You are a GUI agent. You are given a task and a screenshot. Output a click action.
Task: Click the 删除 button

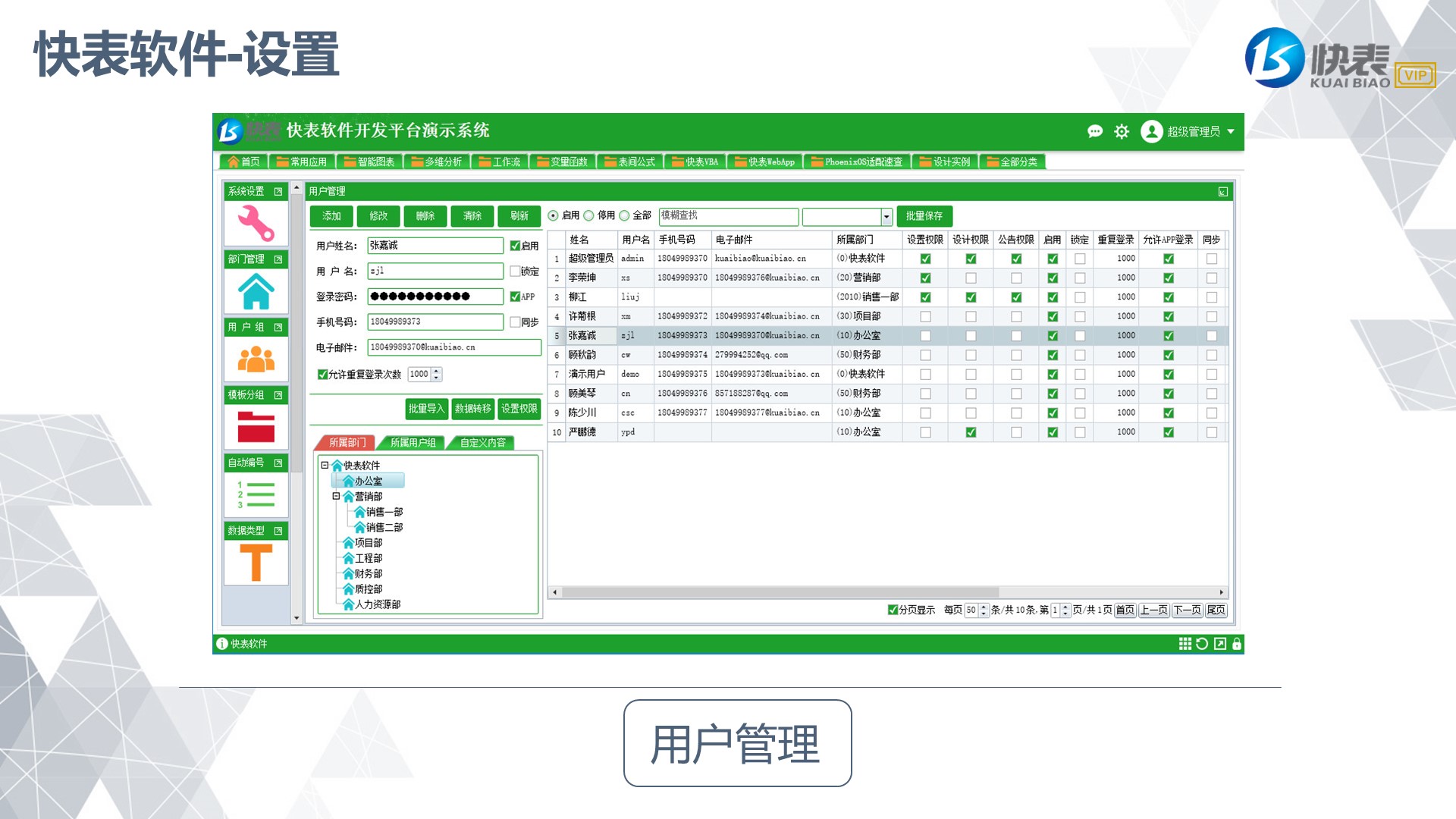425,217
